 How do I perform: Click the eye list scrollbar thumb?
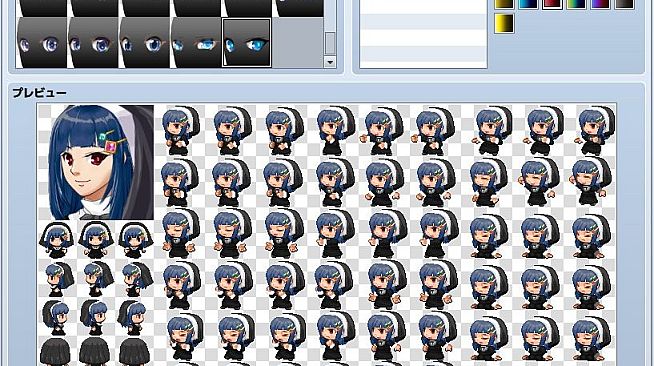click(x=330, y=43)
